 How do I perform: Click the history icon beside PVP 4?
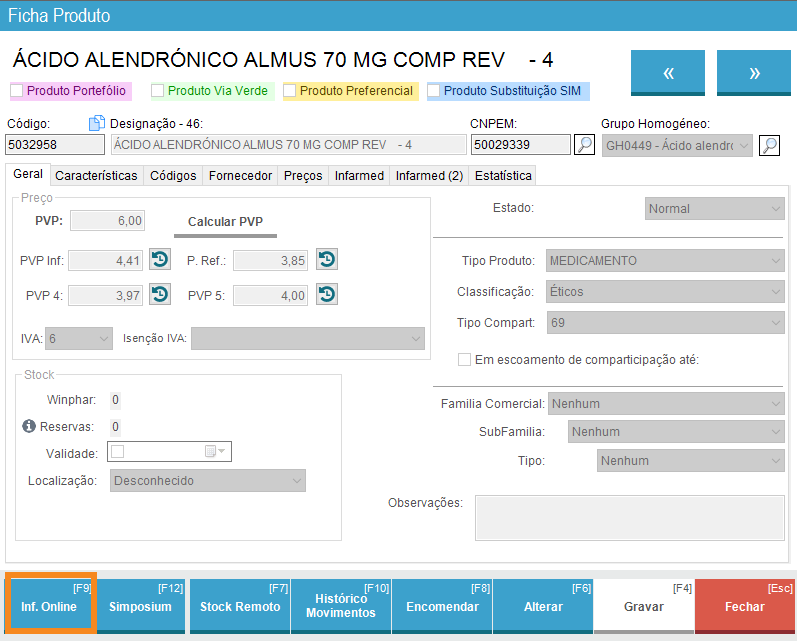pyautogui.click(x=159, y=295)
